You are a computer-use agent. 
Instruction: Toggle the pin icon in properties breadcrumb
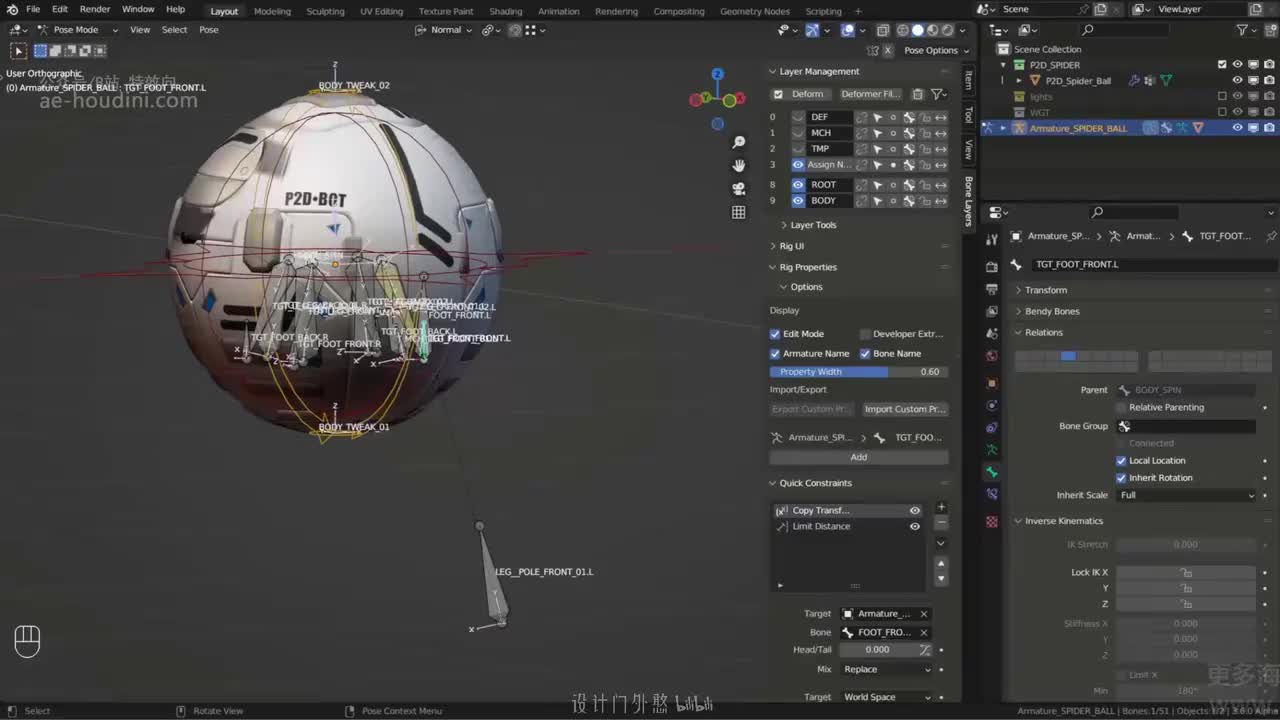(1271, 236)
